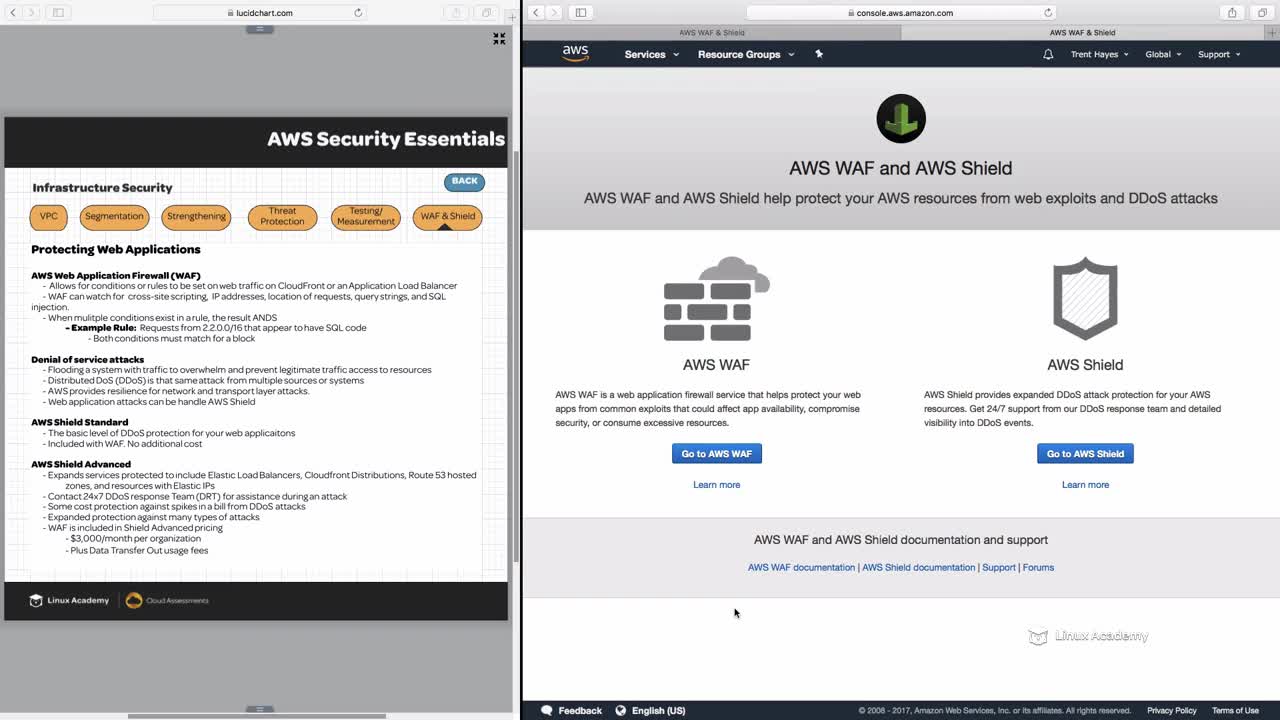Go forward in the AWS console browser window

pos(554,13)
